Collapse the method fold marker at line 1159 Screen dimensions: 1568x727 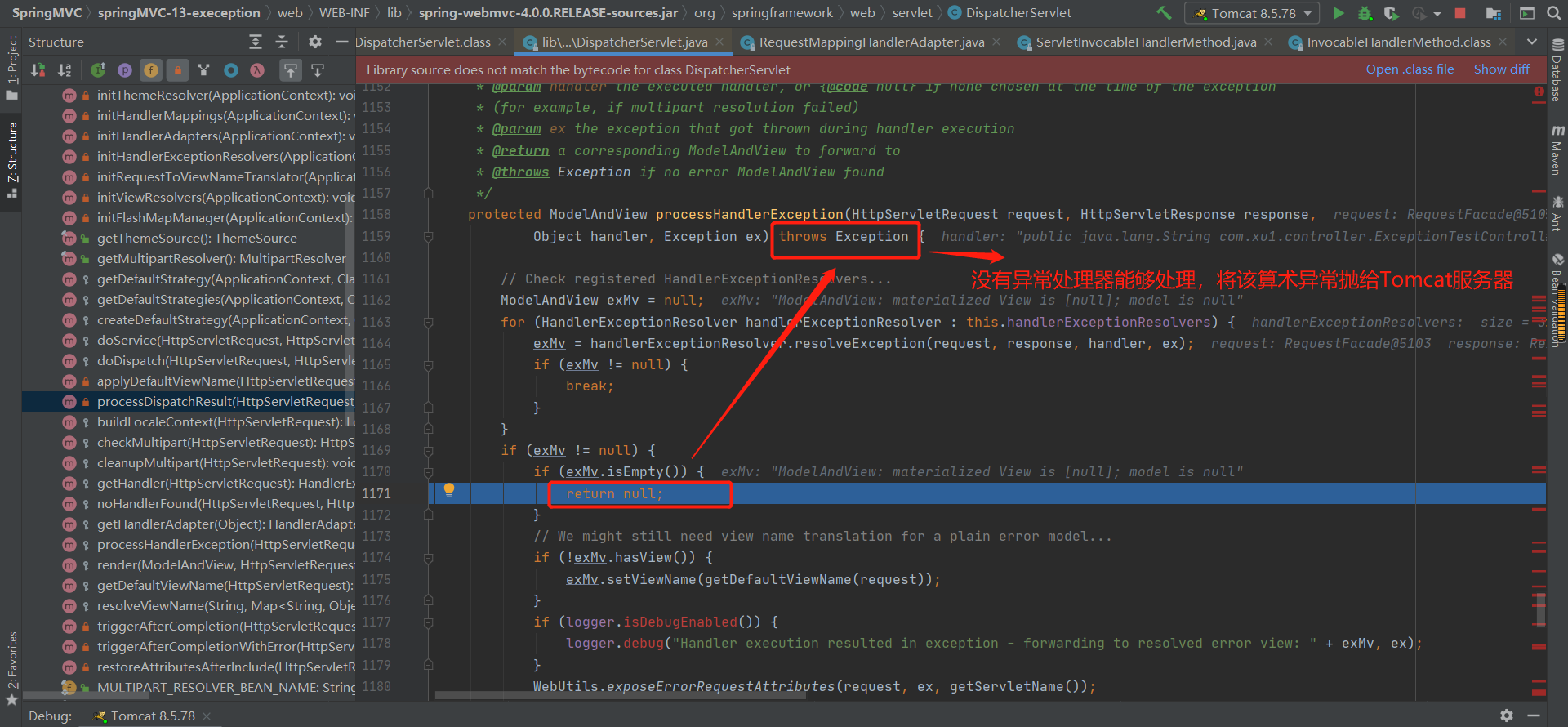428,237
